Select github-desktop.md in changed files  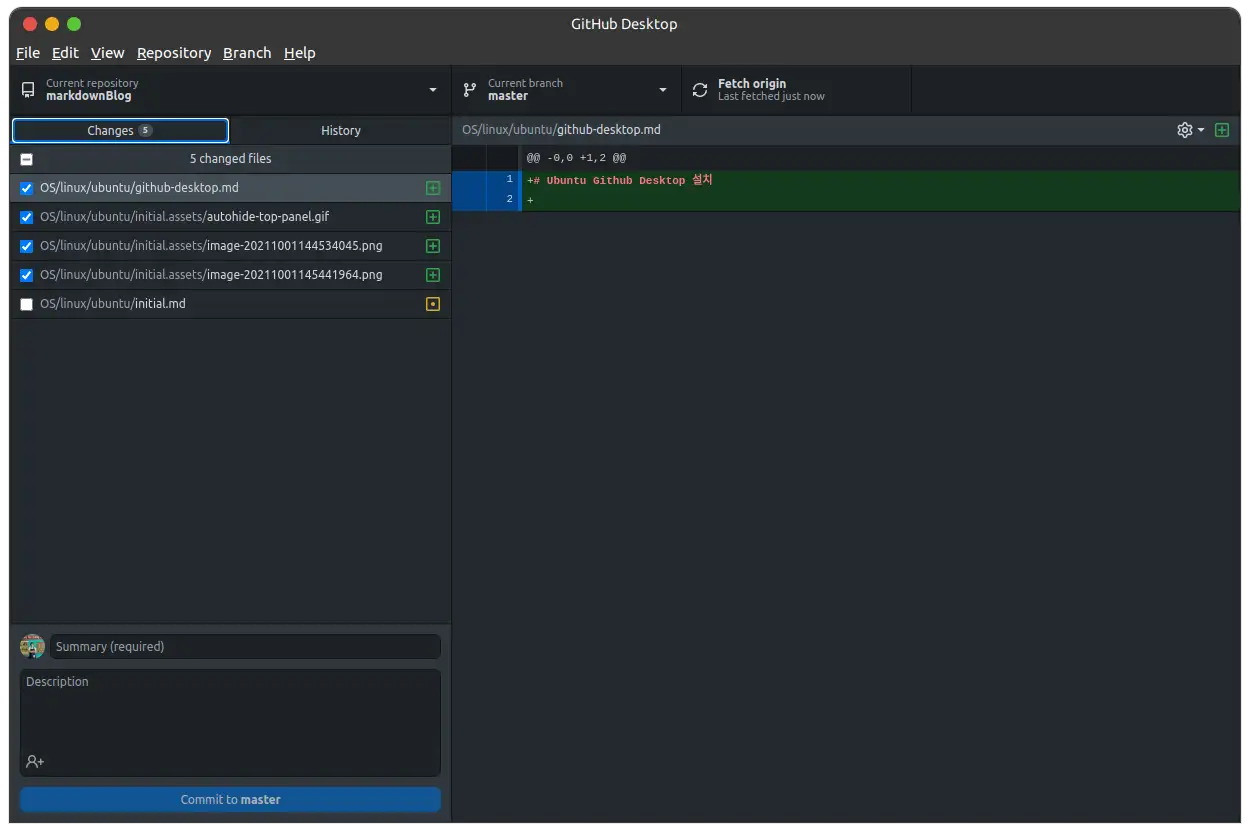coord(230,188)
